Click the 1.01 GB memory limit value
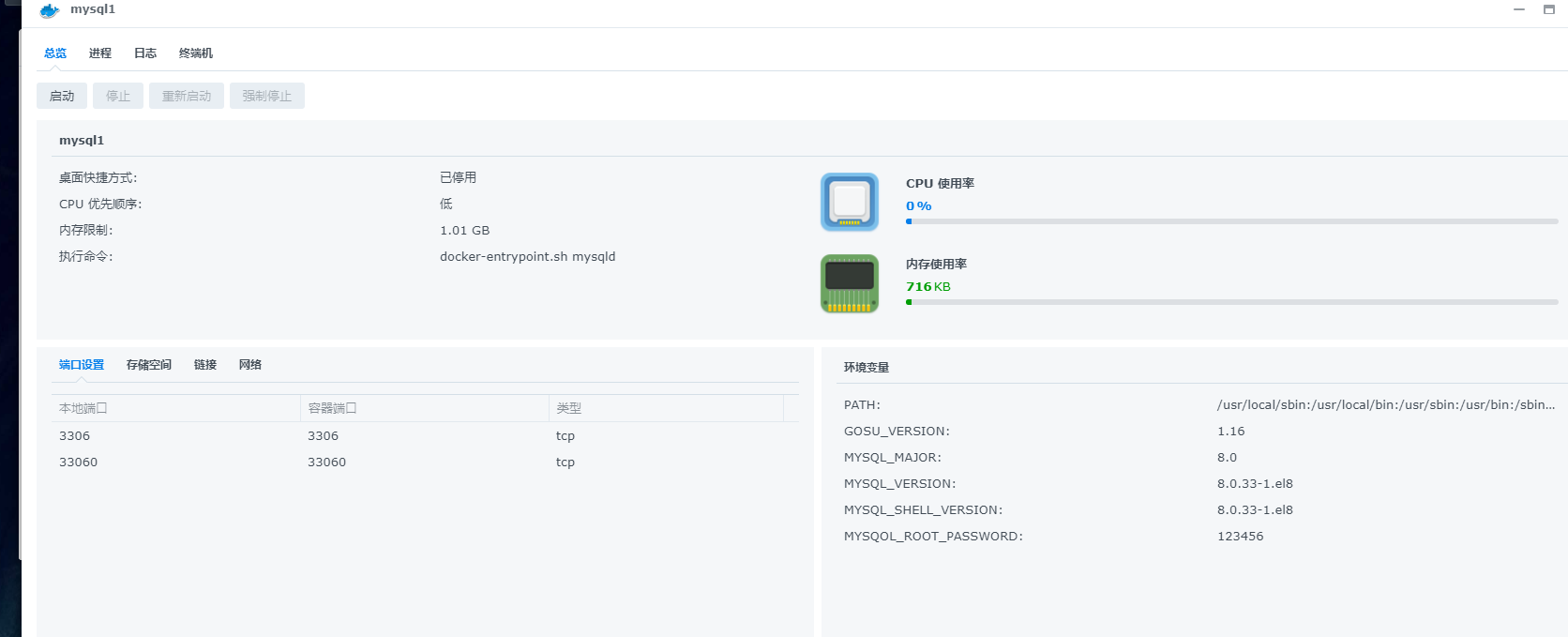Image resolution: width=1568 pixels, height=637 pixels. click(465, 230)
